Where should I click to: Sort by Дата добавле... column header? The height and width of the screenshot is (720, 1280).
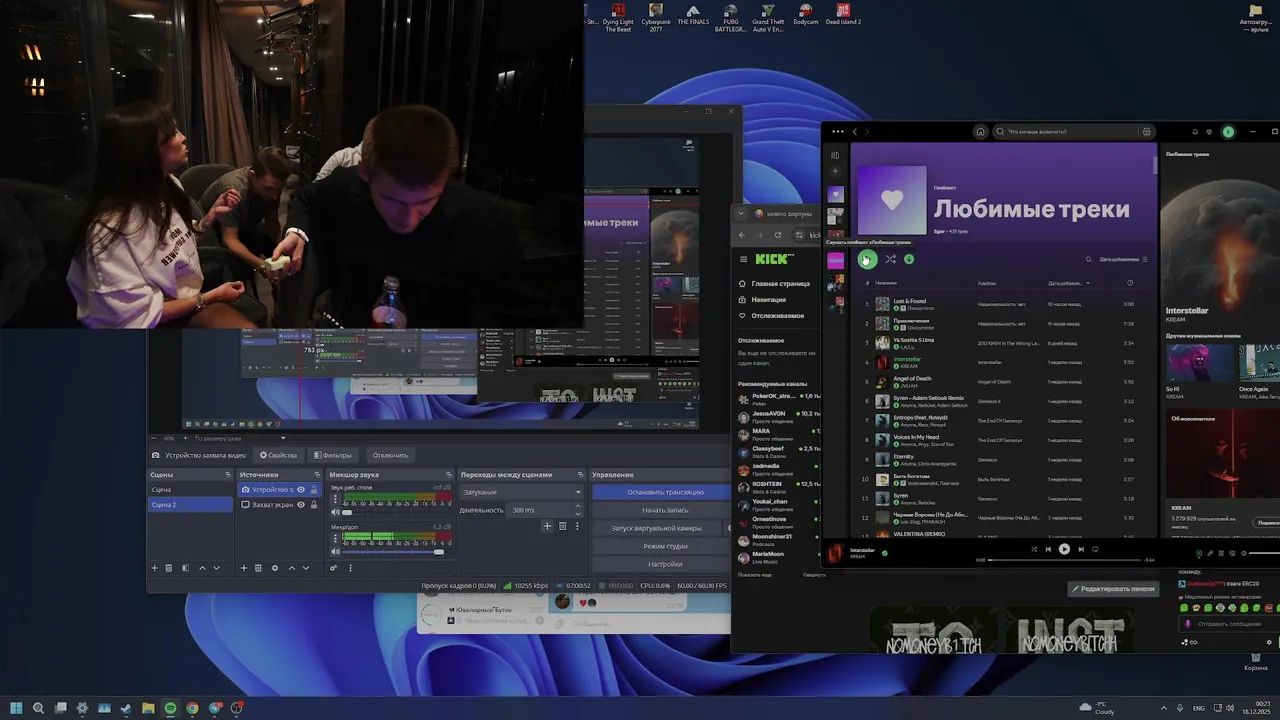1068,283
